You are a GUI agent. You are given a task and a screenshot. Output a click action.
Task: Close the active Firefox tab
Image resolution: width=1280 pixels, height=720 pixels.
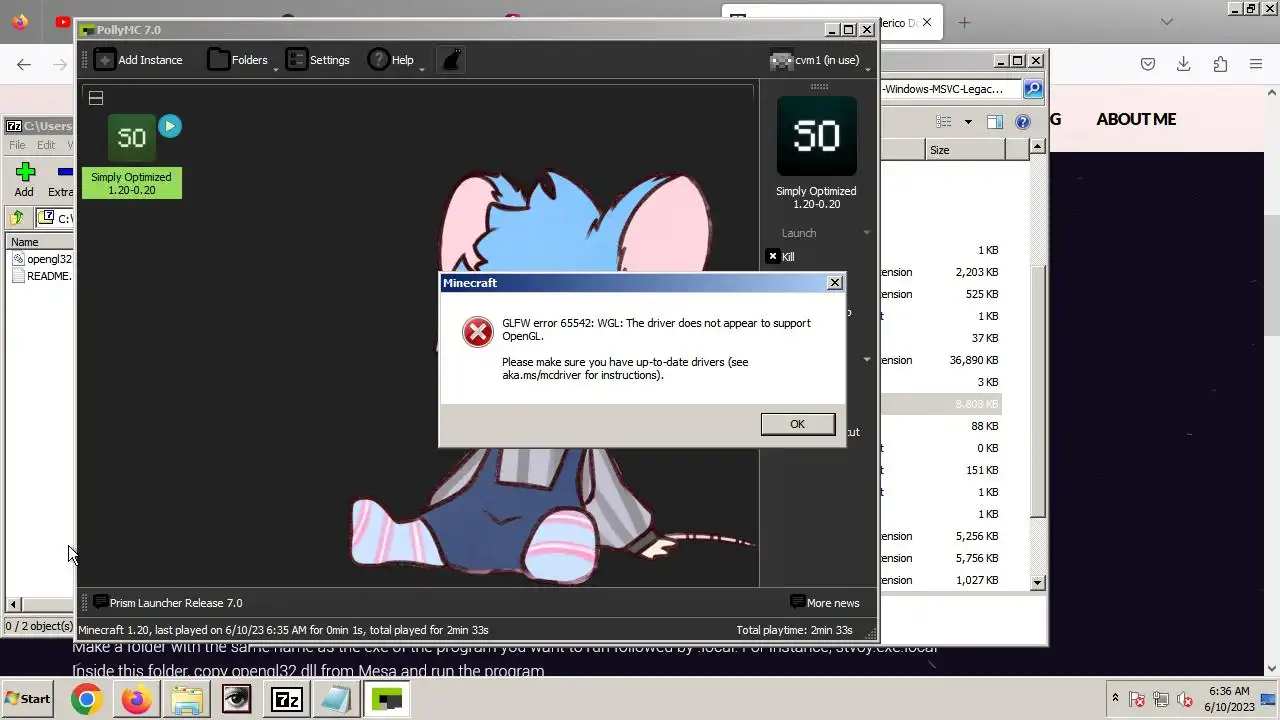(x=927, y=22)
